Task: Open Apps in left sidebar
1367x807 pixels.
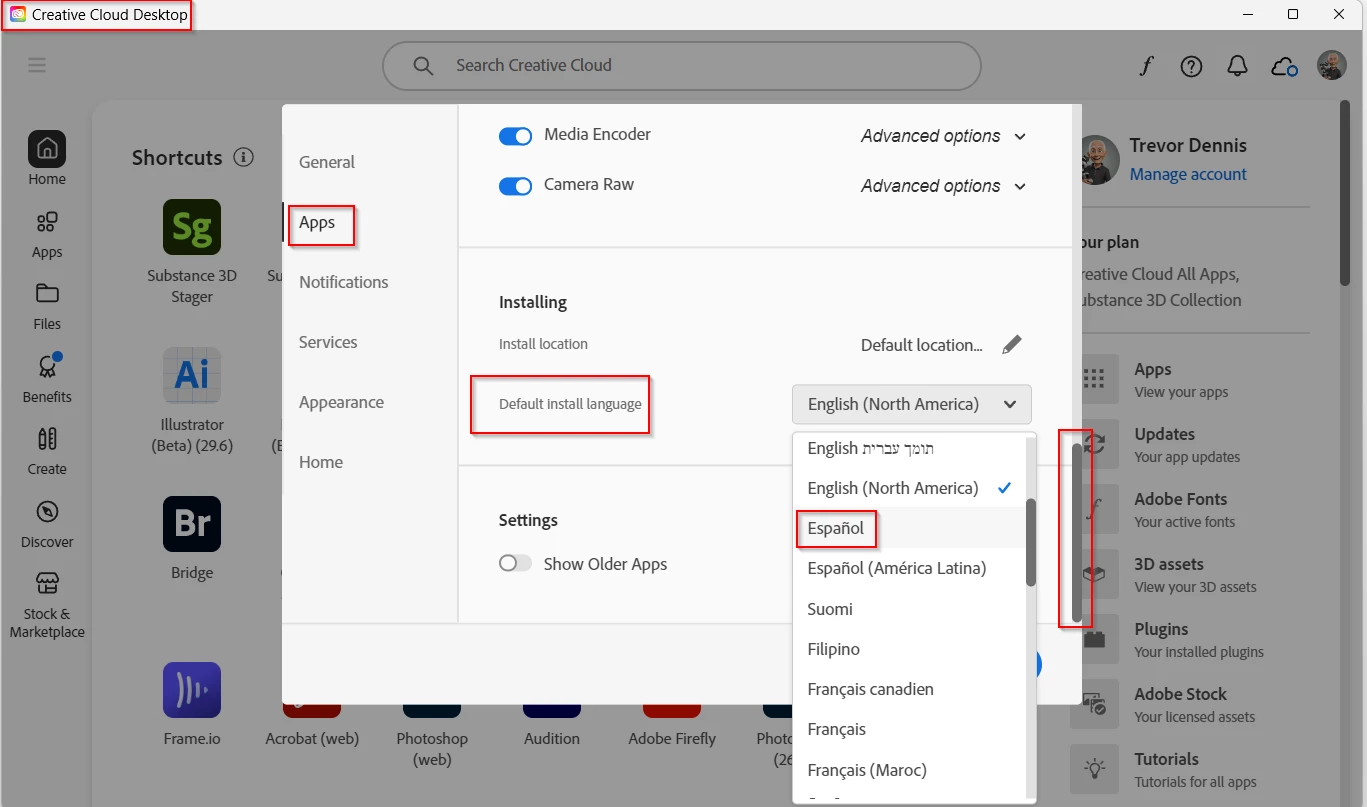Action: [x=47, y=234]
